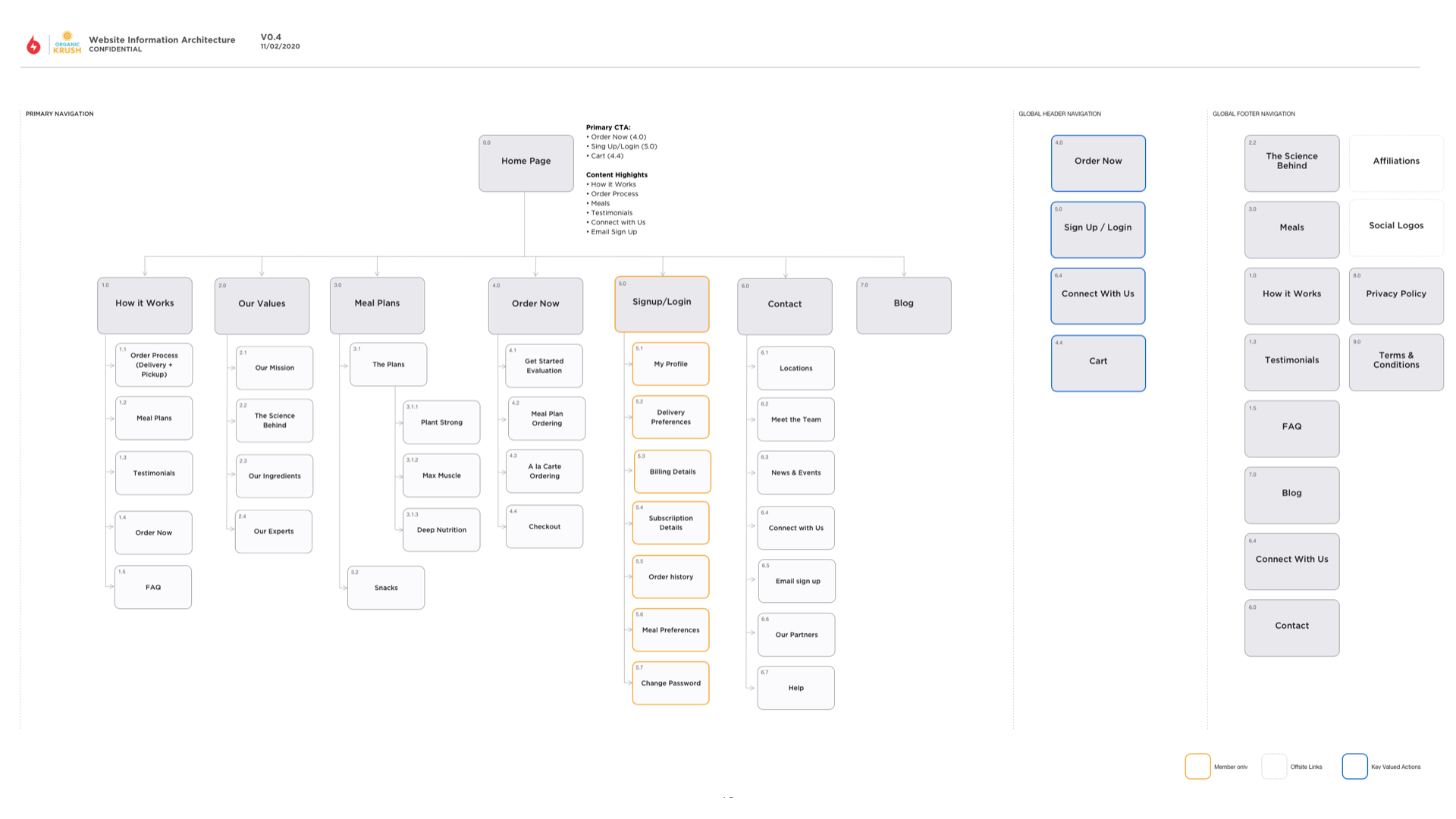Screen dimensions: 1456x819
Task: Click the orange Member only legend swatch
Action: 1197,766
